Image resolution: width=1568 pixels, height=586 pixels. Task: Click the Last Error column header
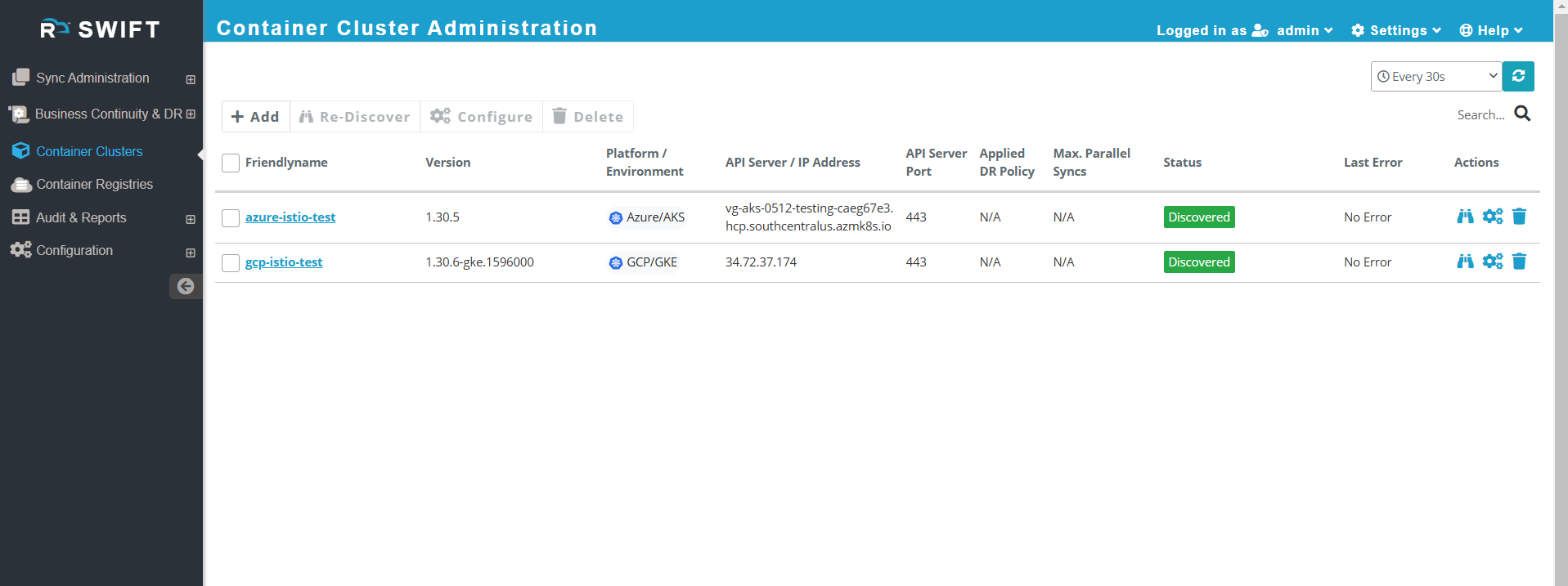[1373, 162]
